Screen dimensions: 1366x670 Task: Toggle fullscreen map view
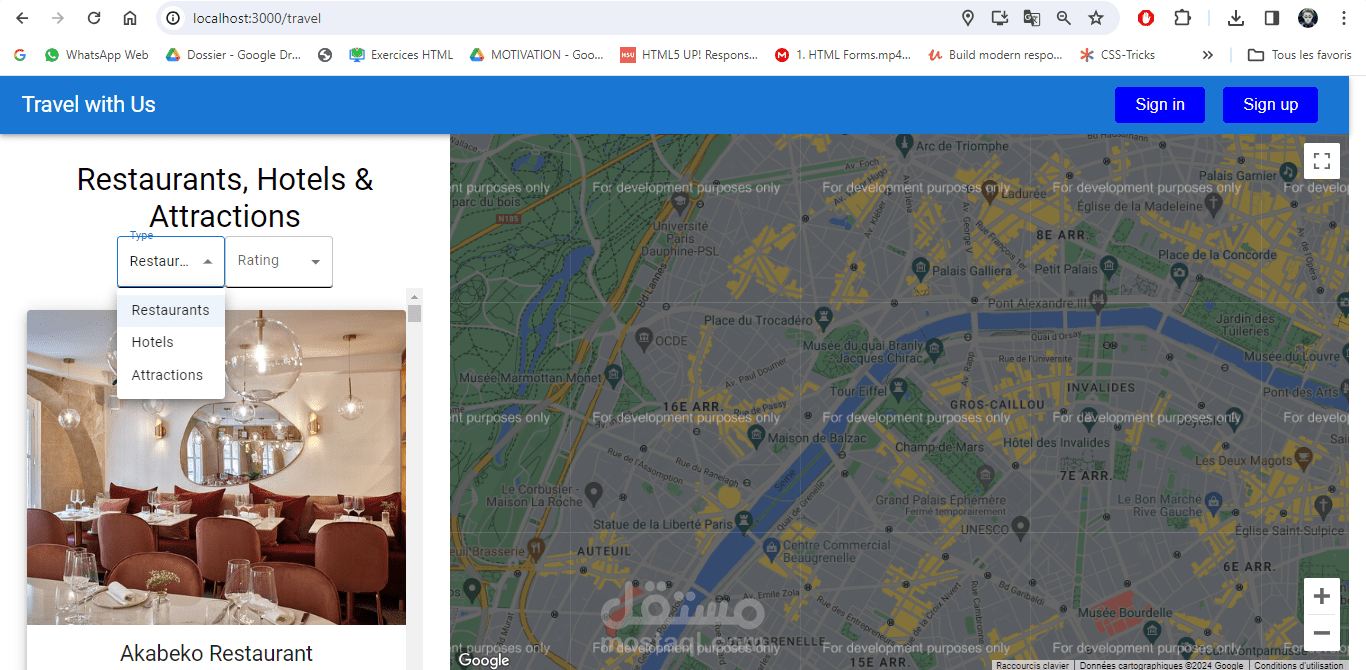pyautogui.click(x=1321, y=160)
